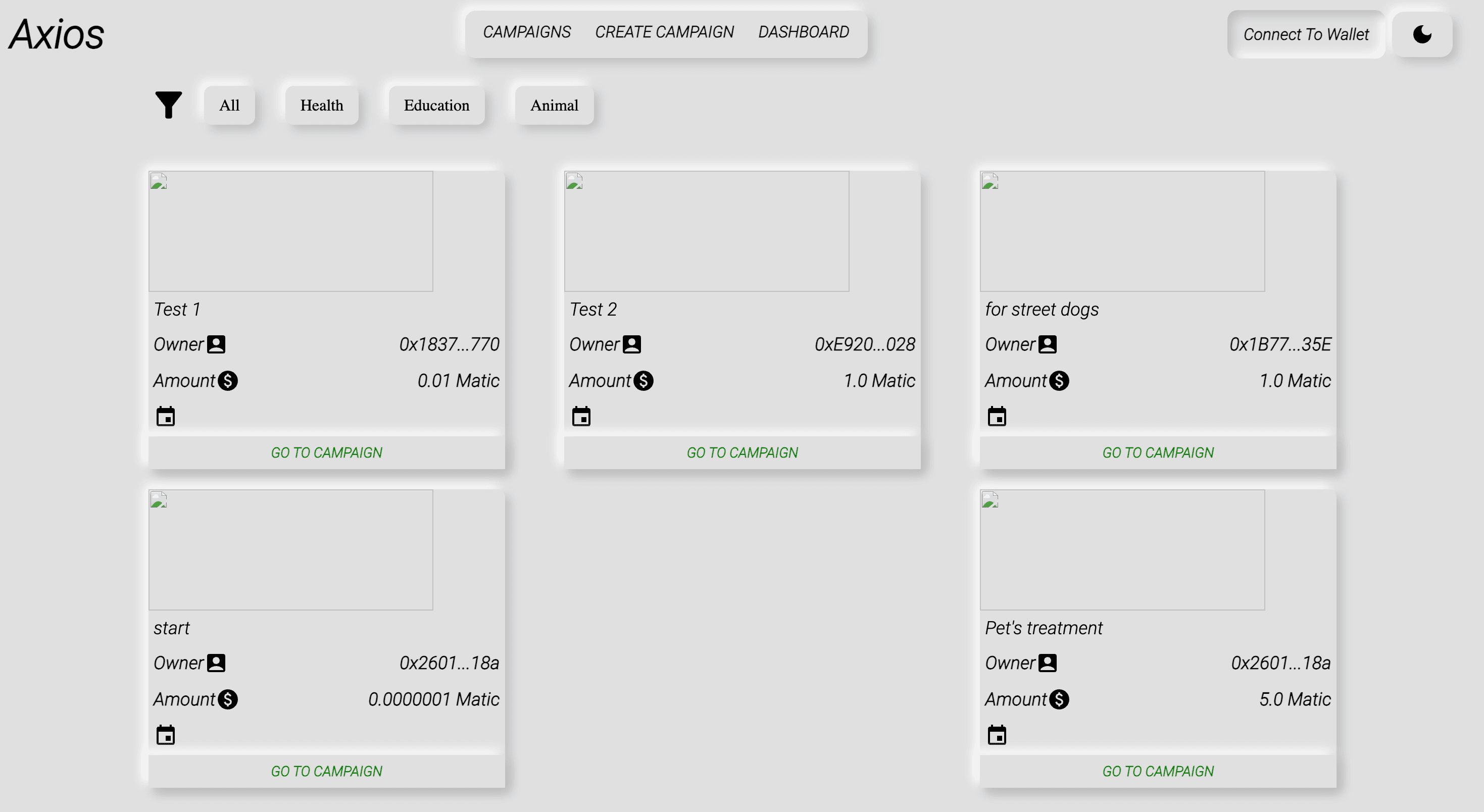Click Connect To Wallet button
The height and width of the screenshot is (812, 1484).
coord(1305,33)
